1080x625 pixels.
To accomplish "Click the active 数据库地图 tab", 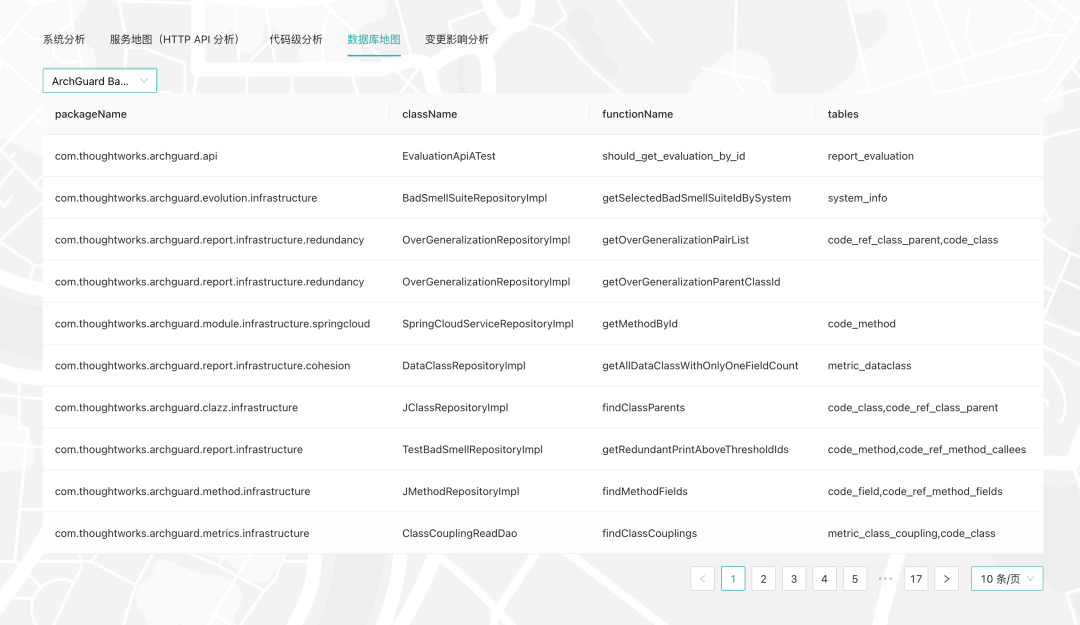I will 374,39.
